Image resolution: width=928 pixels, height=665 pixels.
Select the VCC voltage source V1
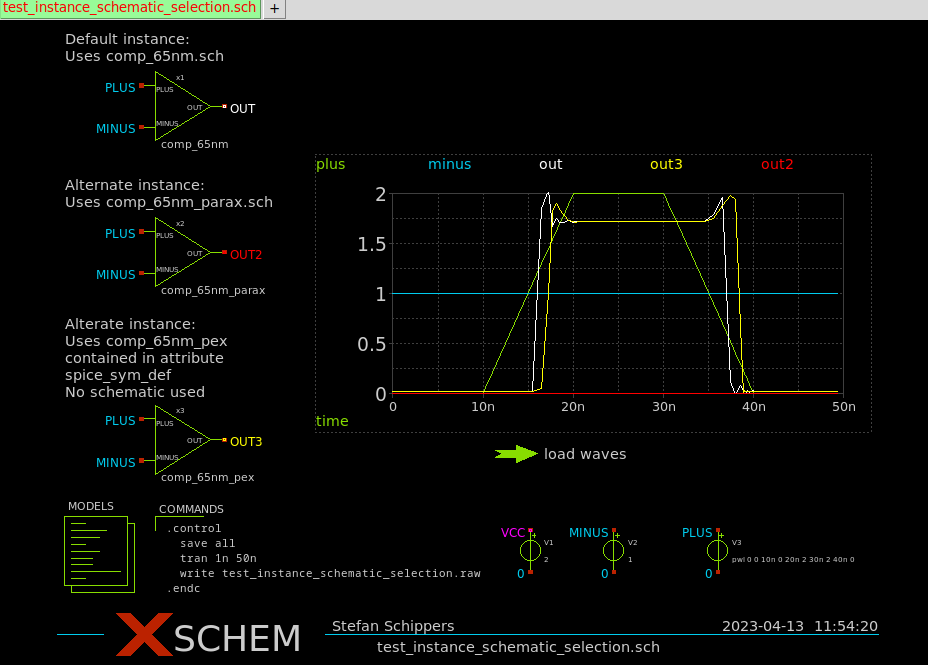pyautogui.click(x=530, y=551)
